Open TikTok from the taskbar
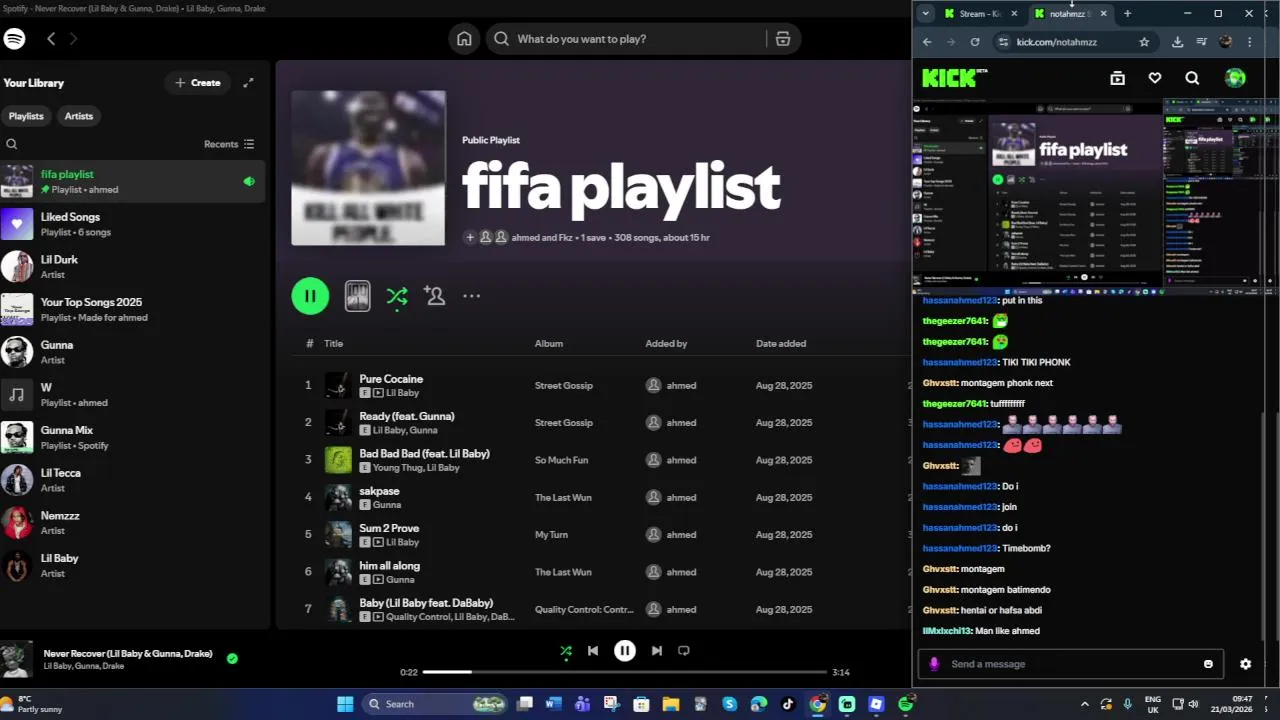This screenshot has height=720, width=1280. 788,704
